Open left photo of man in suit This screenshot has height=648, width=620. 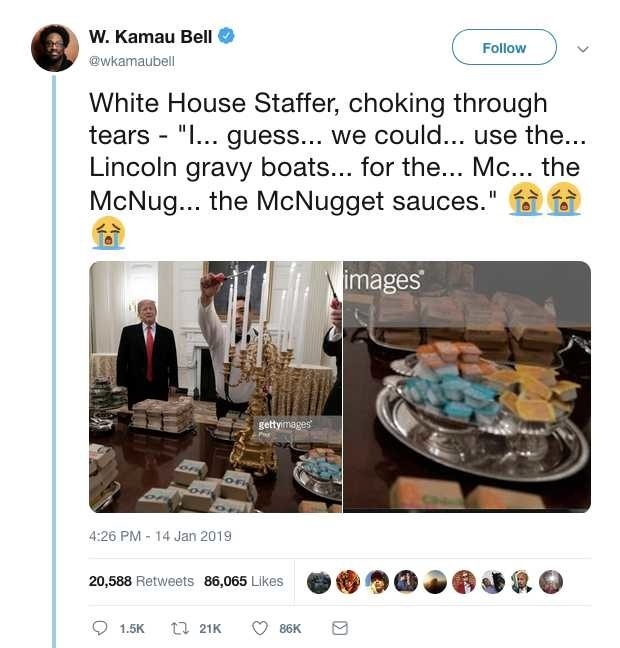[x=215, y=387]
